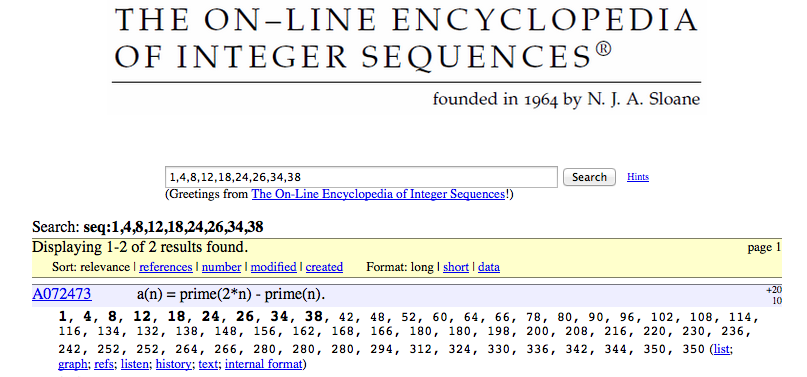The height and width of the screenshot is (377, 807).
Task: Open the list link for A072473
Action: pos(722,349)
